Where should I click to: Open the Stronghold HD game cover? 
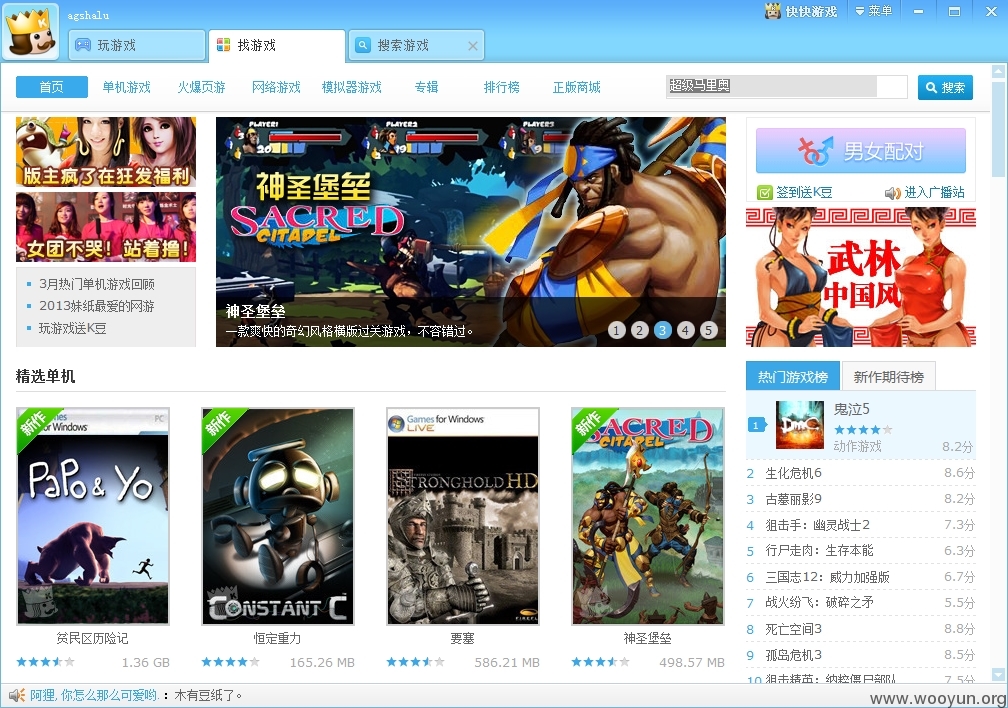click(x=463, y=516)
